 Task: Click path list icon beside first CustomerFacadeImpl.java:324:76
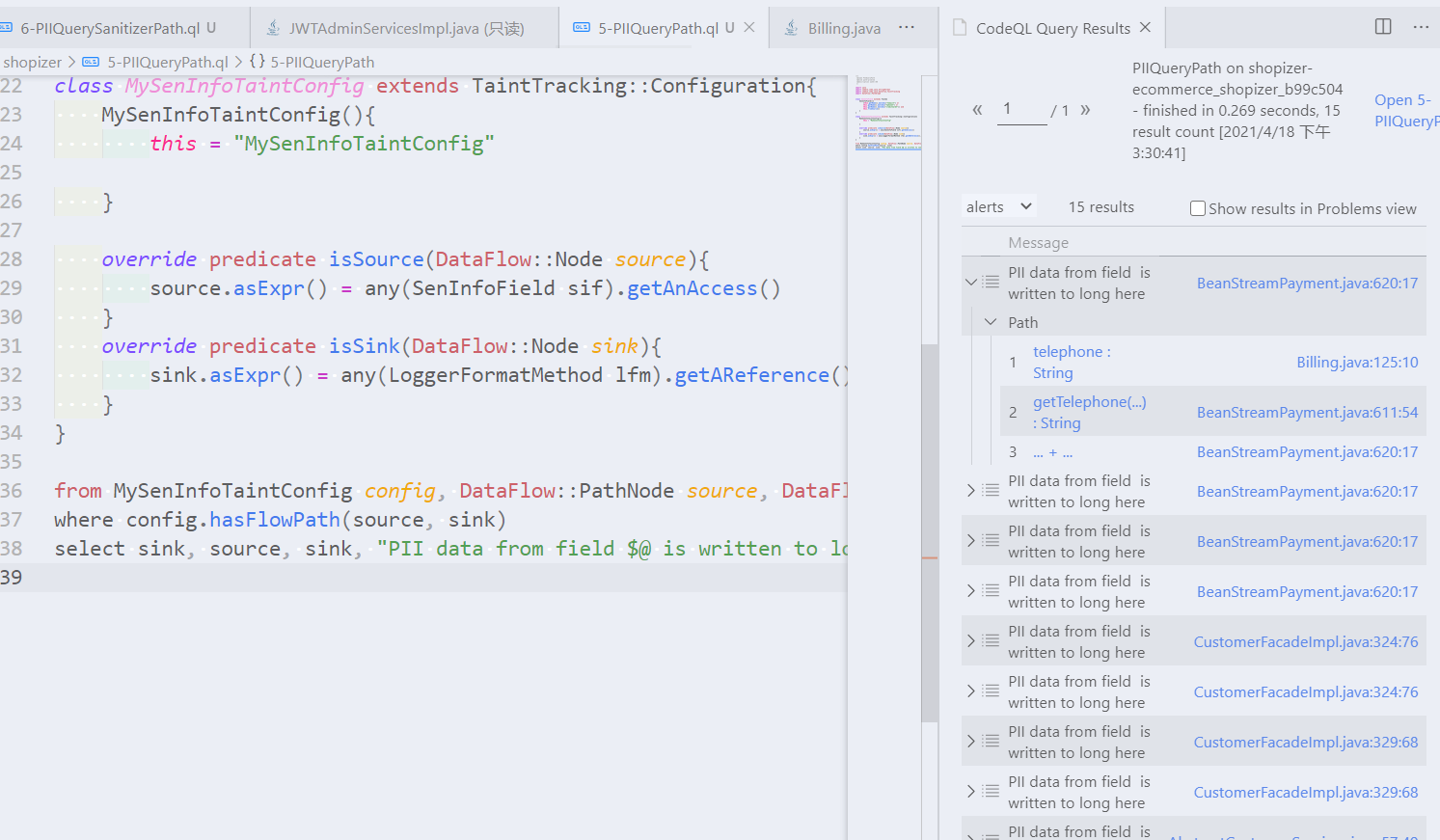(991, 641)
